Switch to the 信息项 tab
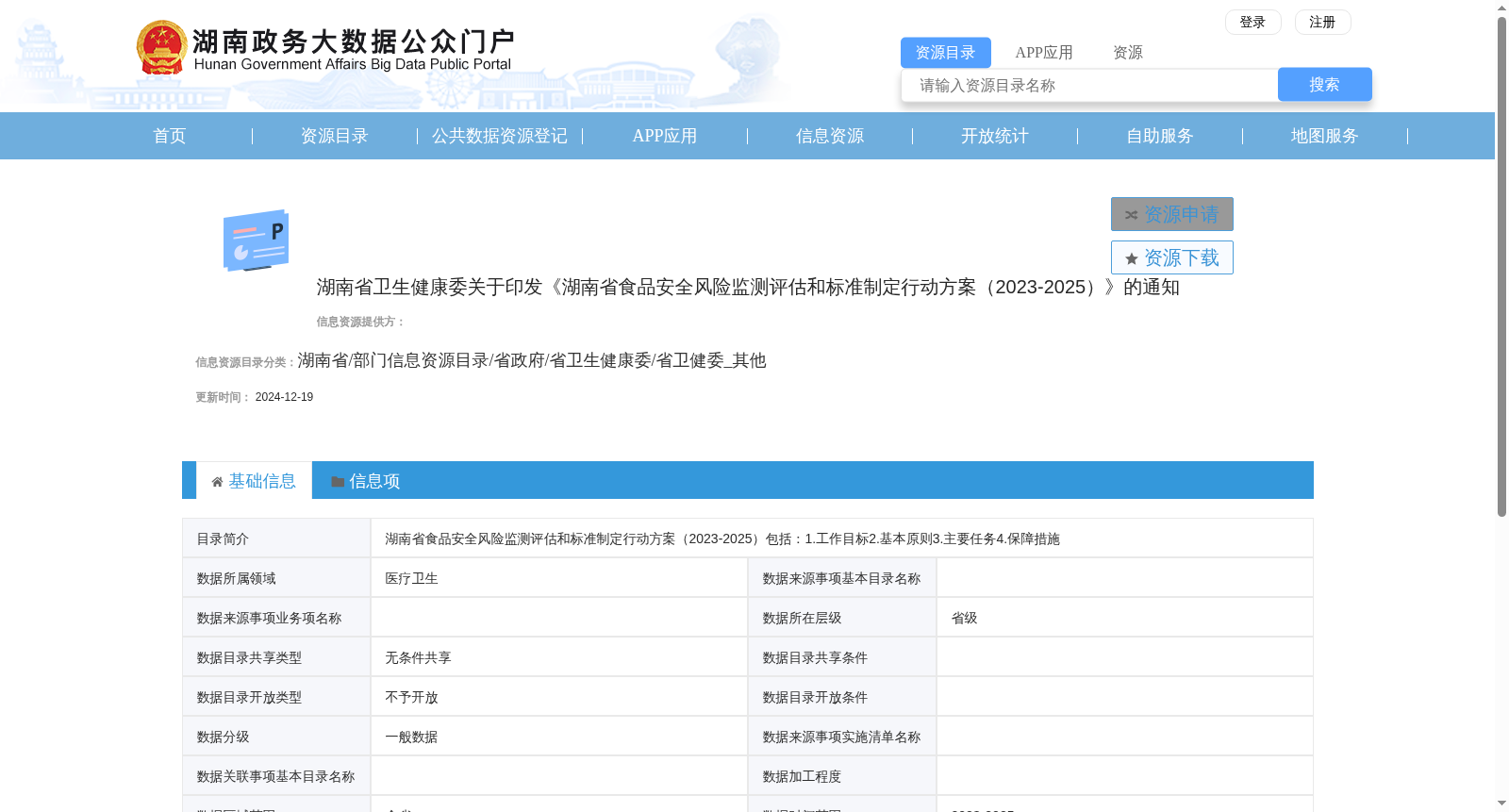 click(366, 481)
